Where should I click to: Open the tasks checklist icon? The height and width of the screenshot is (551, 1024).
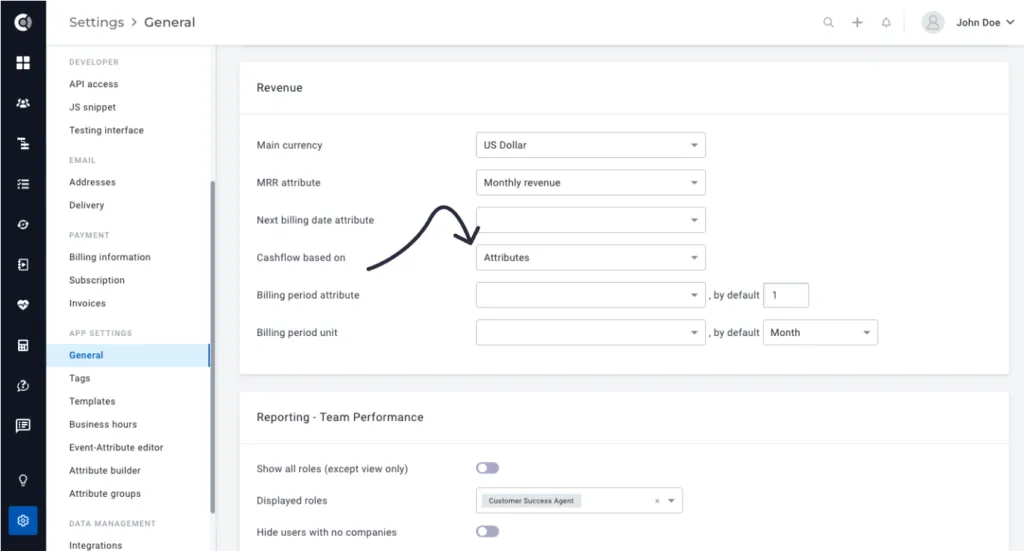[x=23, y=184]
